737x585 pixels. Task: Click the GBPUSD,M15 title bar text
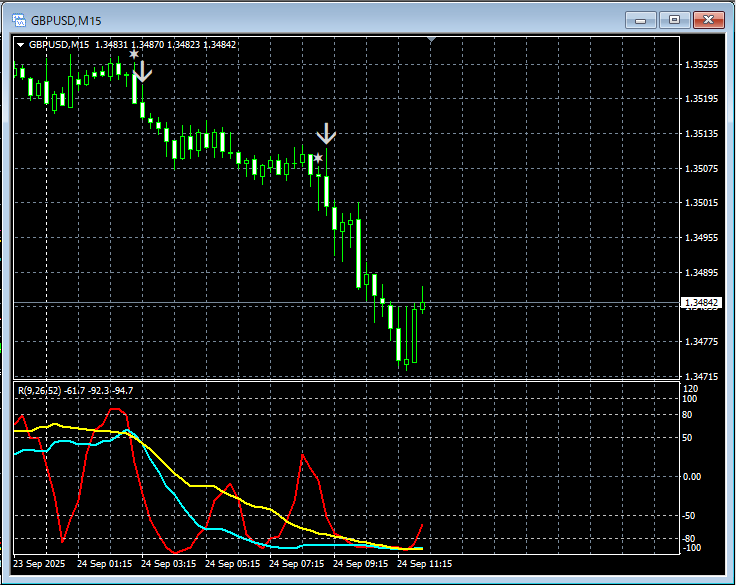point(66,20)
